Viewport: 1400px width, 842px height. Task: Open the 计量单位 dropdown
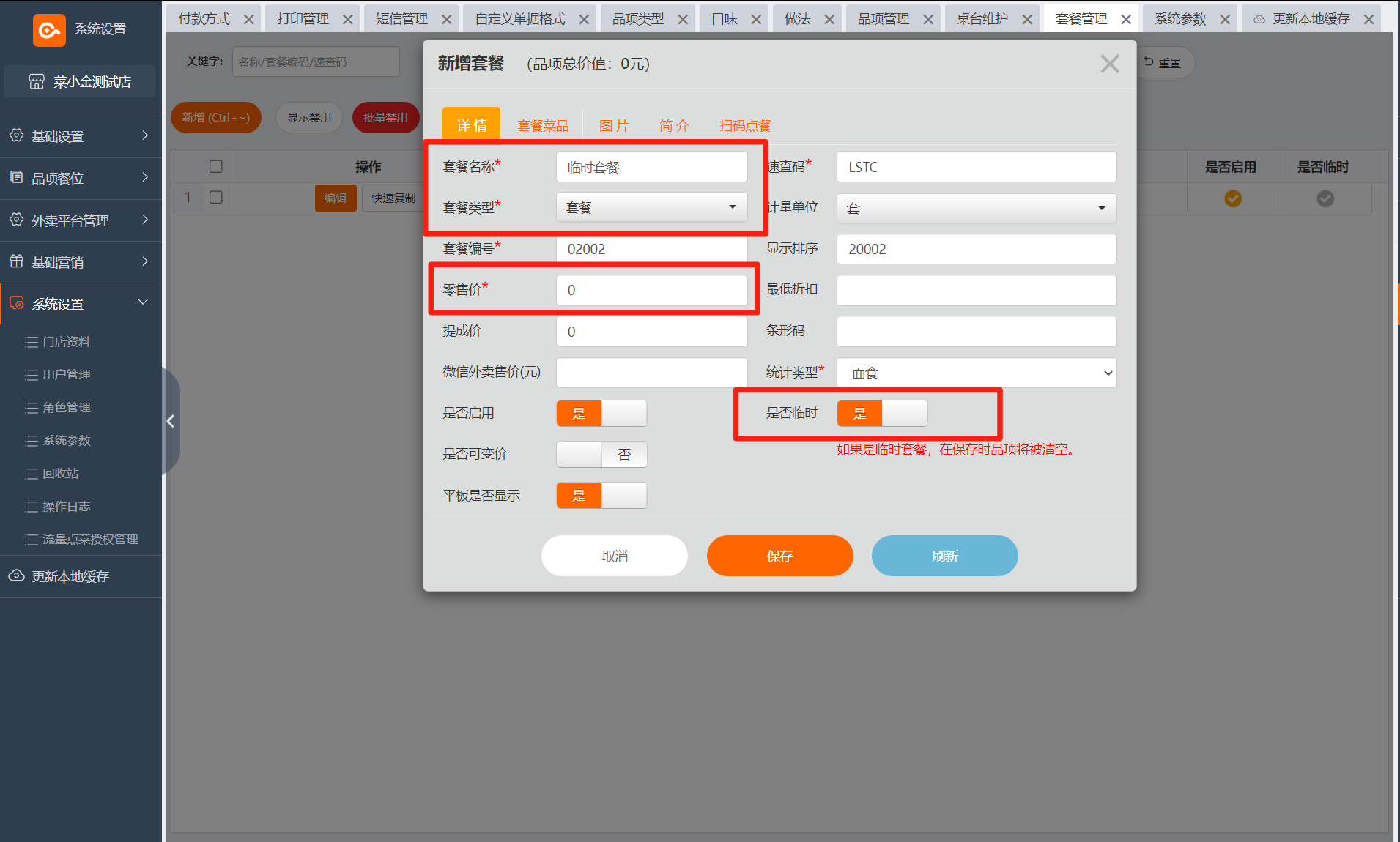click(977, 208)
